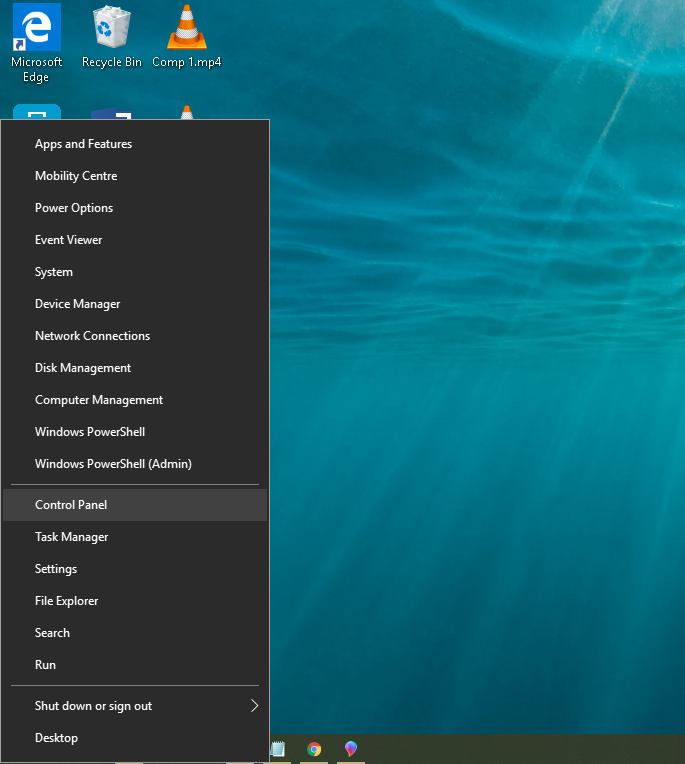This screenshot has width=685, height=764.
Task: Start Windows PowerShell (non-admin)
Action: tap(135, 432)
